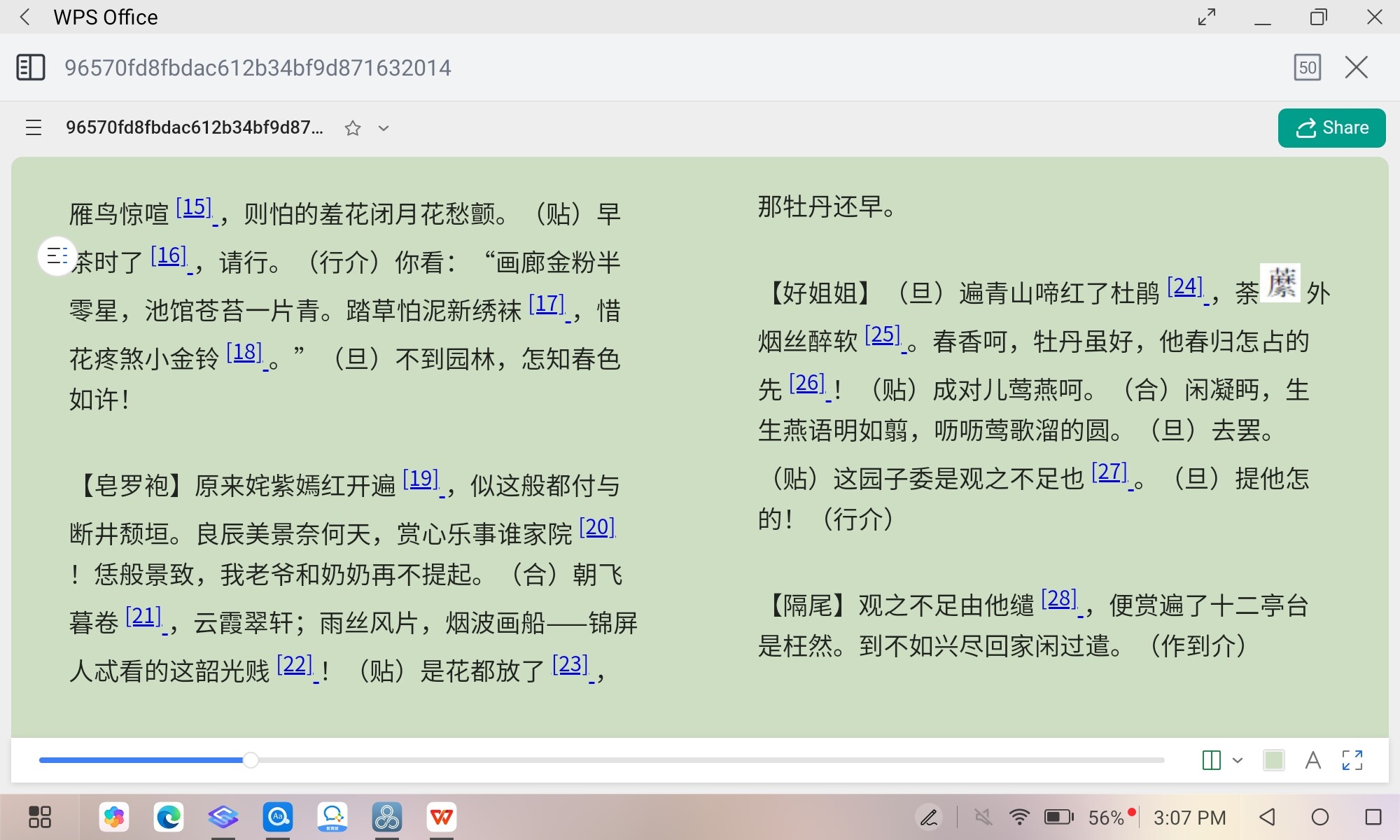Toggle the stylus pen icon in tray

tap(929, 817)
